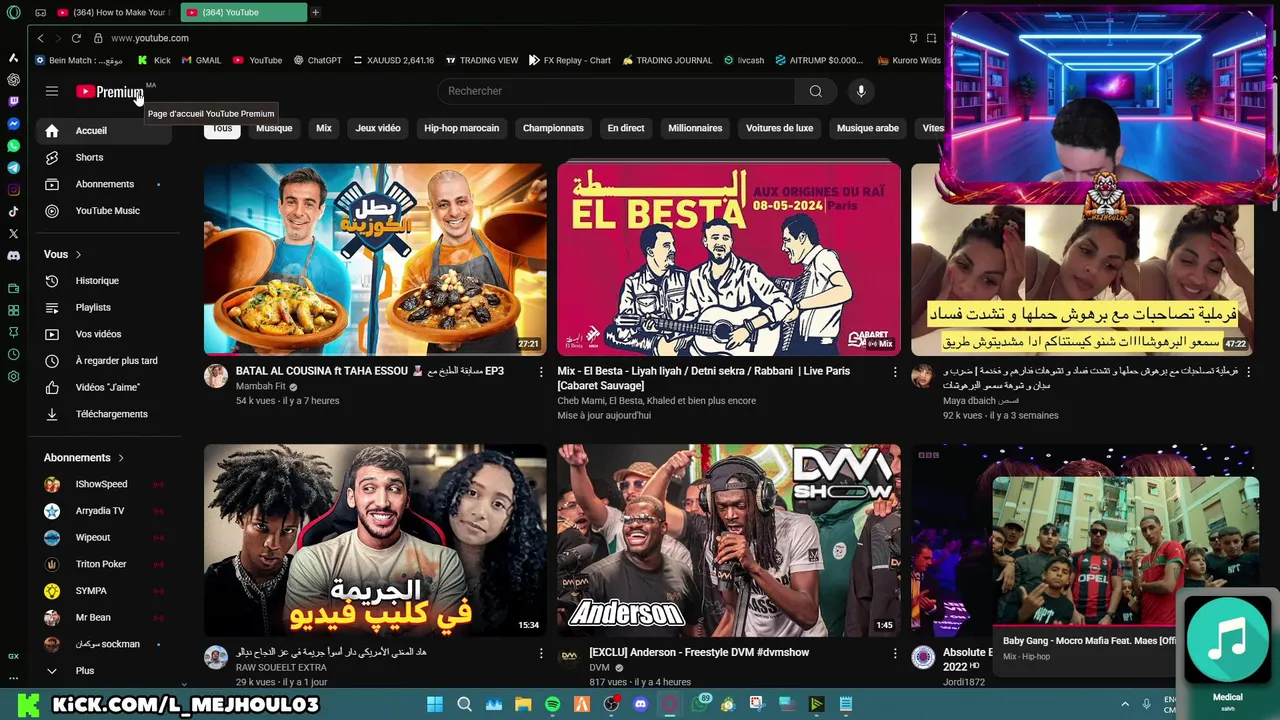Open Anderson Freestyle DVM video thumbnail
Viewport: 1280px width, 720px height.
tap(728, 540)
